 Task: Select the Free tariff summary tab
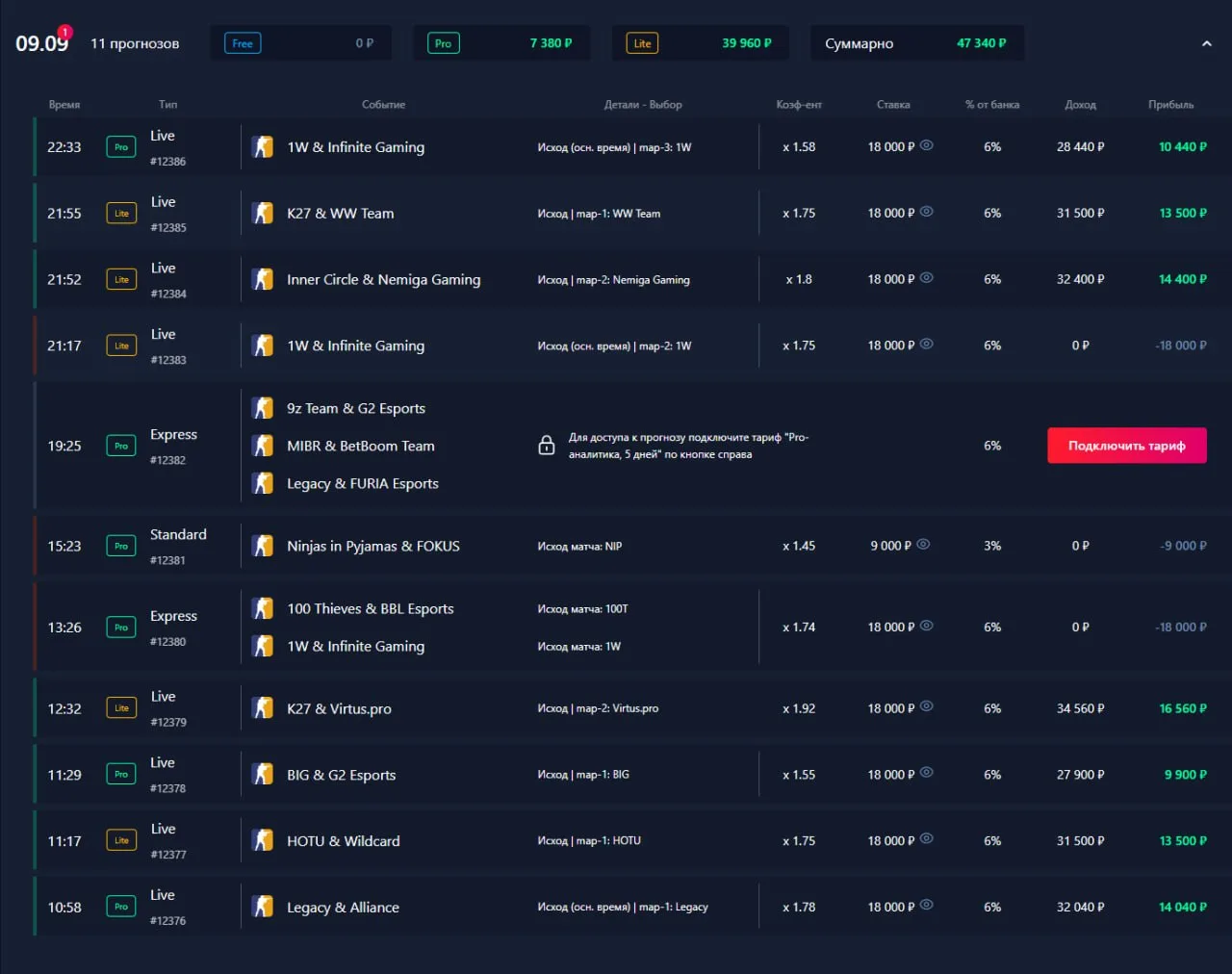click(301, 43)
